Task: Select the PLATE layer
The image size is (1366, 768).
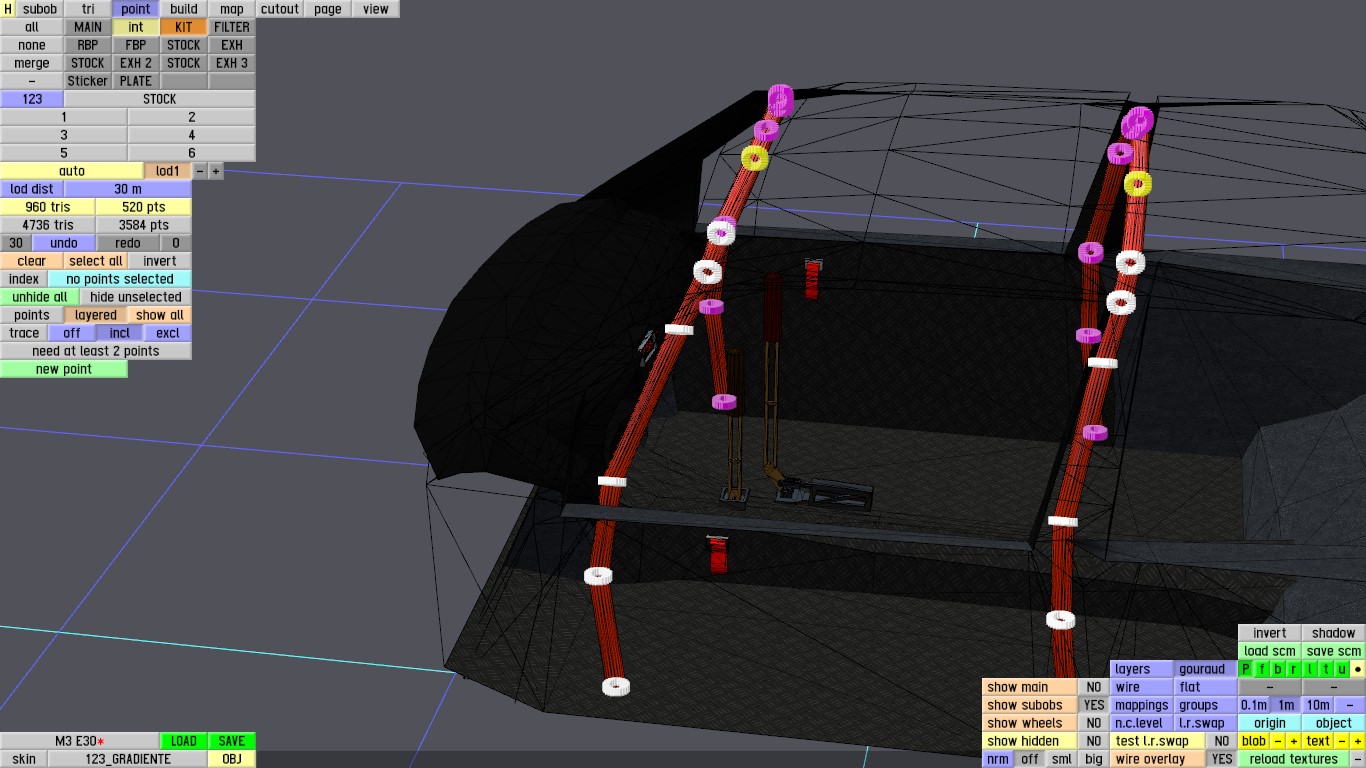Action: [x=136, y=81]
